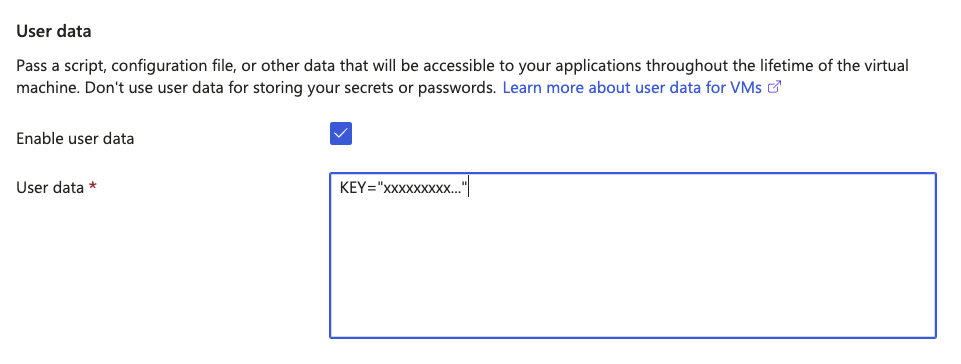The width and height of the screenshot is (961, 364).
Task: Place cursor after KEY="xxxxxxxxx..." text
Action: click(x=468, y=188)
